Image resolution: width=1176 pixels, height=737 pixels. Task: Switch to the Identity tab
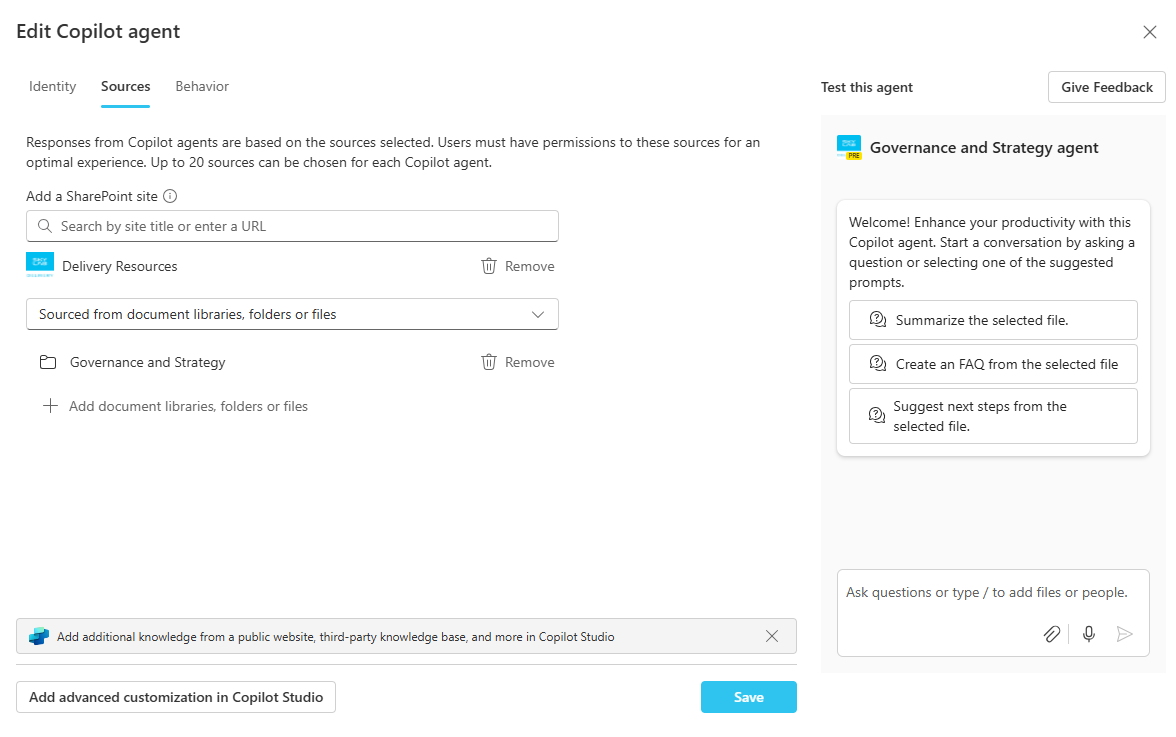click(x=52, y=86)
